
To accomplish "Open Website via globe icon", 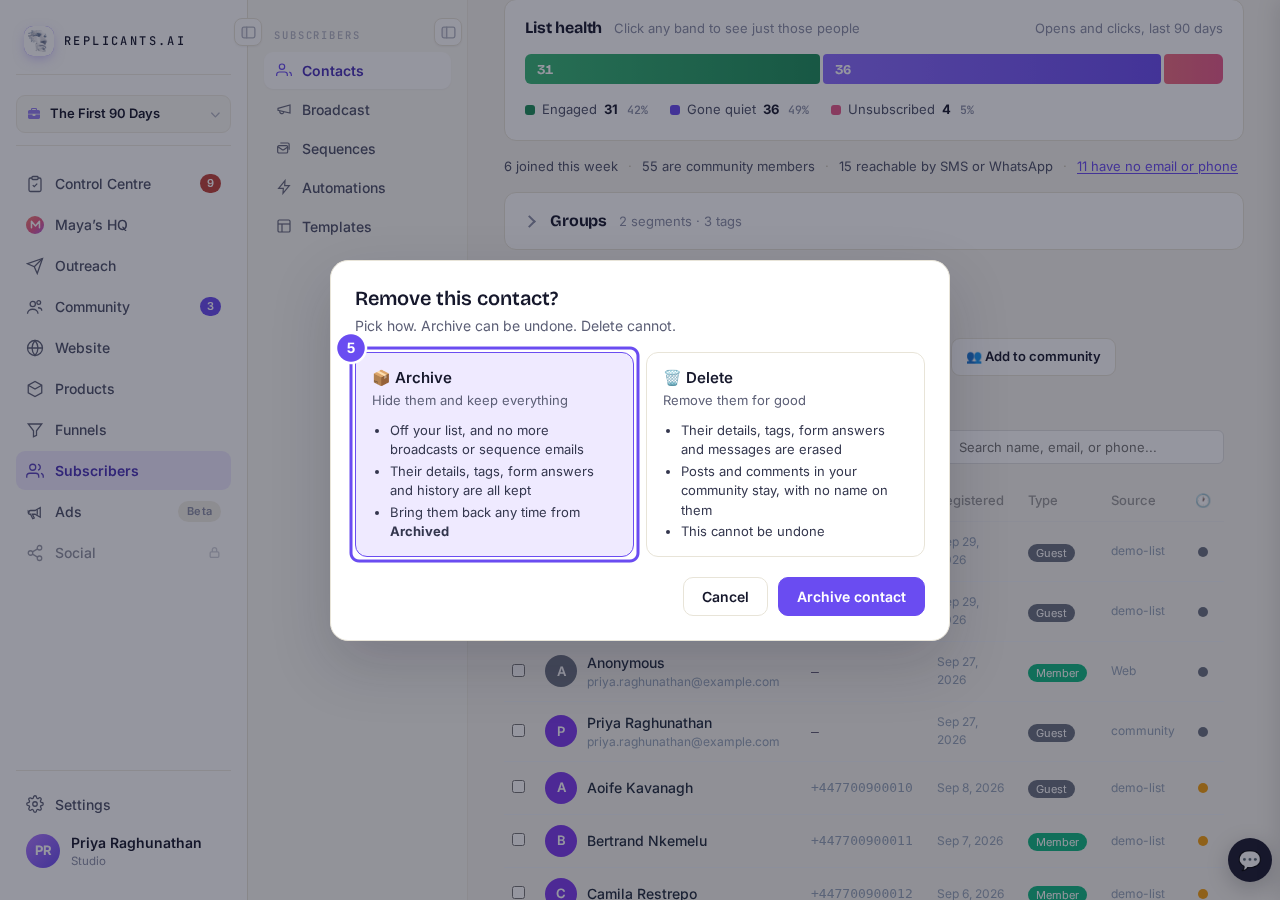I will tap(35, 348).
